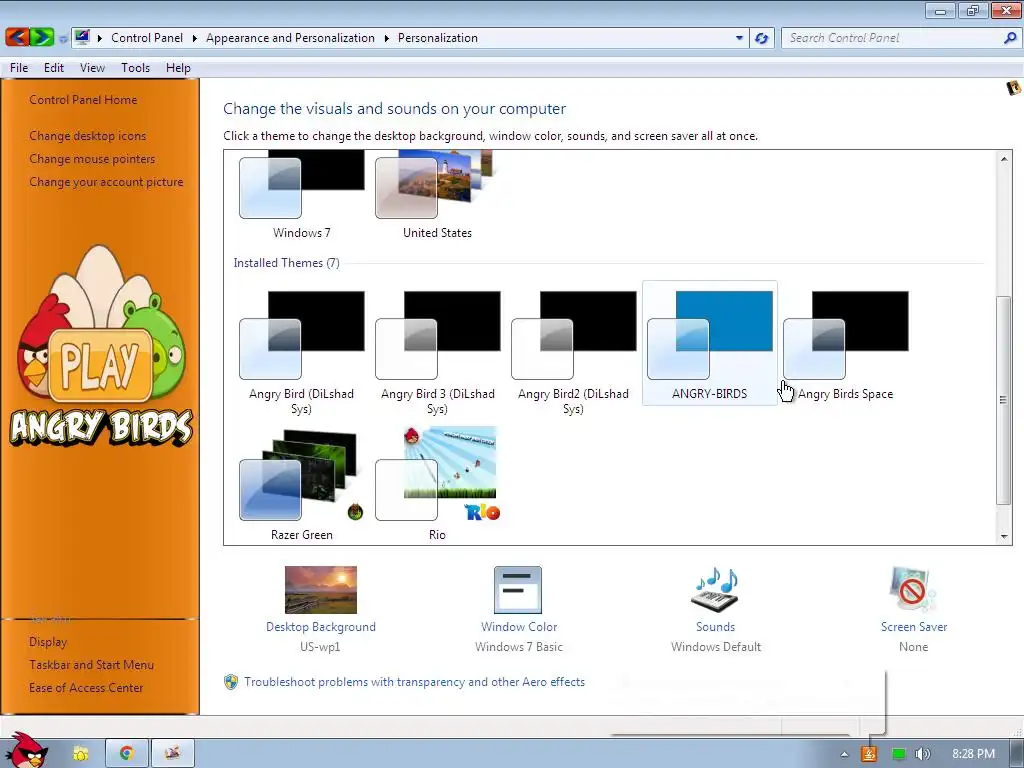Open the address bar history dropdown
The image size is (1024, 768).
click(x=739, y=38)
